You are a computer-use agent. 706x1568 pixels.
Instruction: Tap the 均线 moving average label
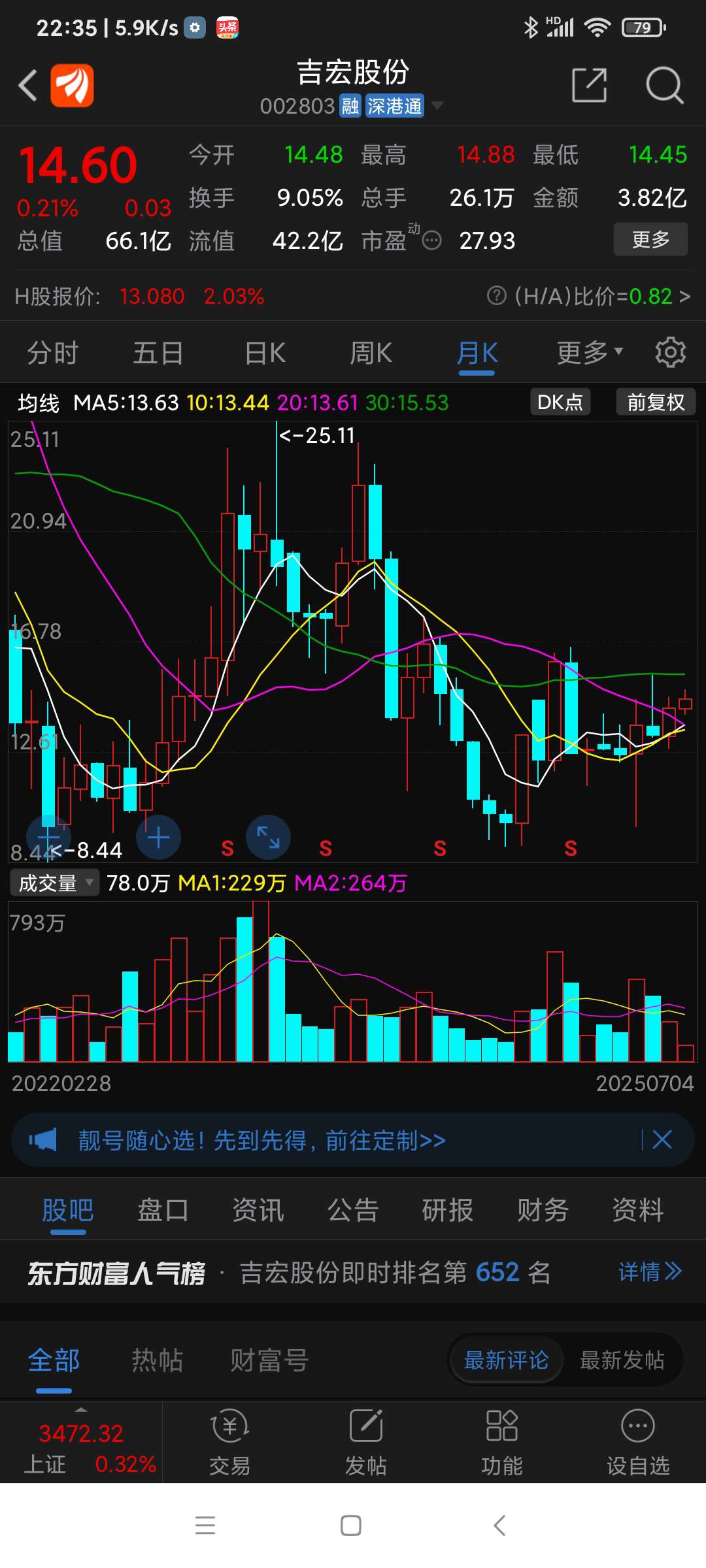[39, 403]
